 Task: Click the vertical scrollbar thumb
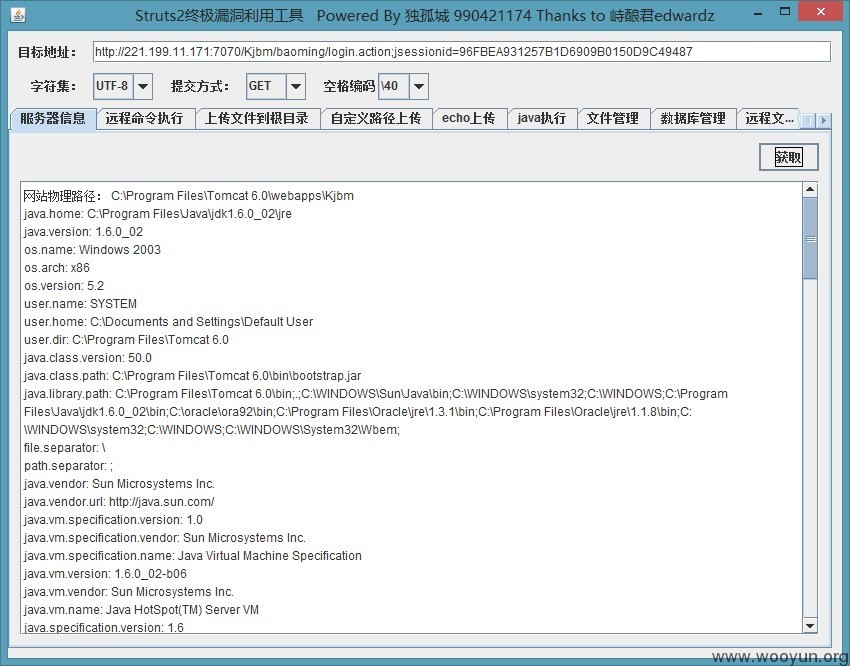pos(810,238)
